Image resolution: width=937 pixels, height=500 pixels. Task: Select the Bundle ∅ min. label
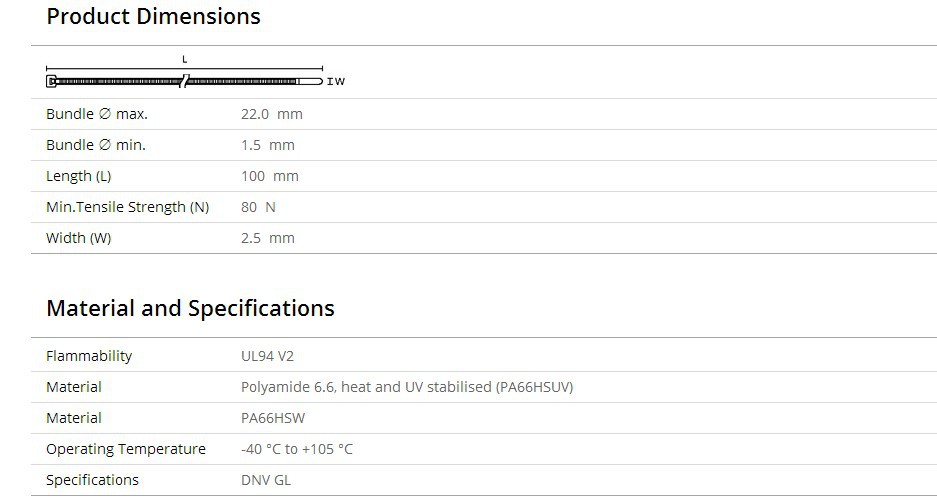96,145
